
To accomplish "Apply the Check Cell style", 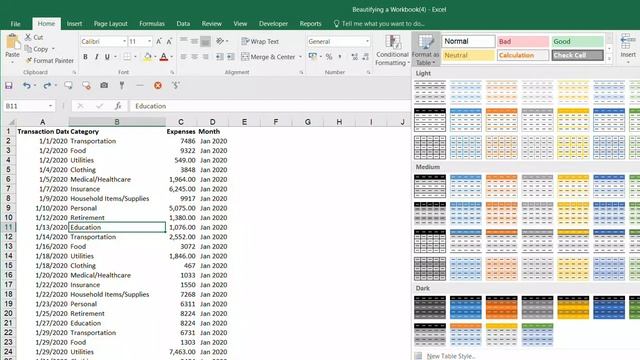I will coord(578,55).
